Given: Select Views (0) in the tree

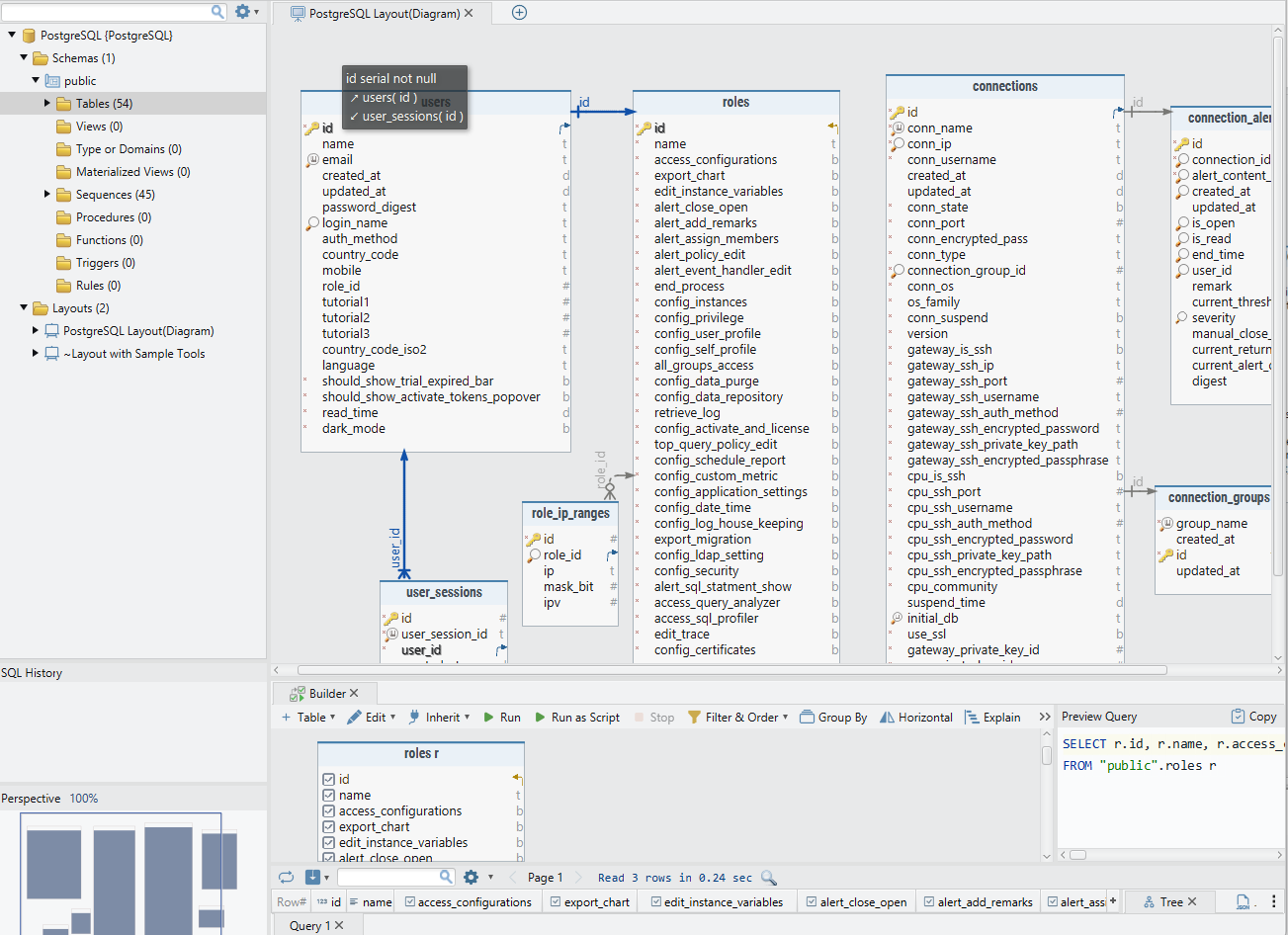Looking at the screenshot, I should point(99,127).
